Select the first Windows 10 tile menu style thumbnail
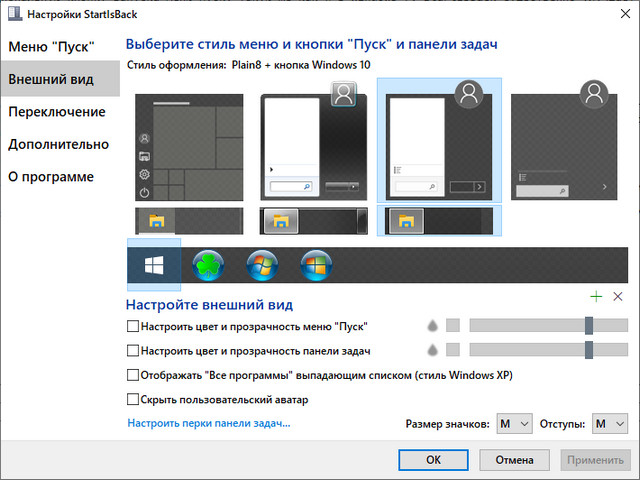The width and height of the screenshot is (640, 480). tap(189, 147)
